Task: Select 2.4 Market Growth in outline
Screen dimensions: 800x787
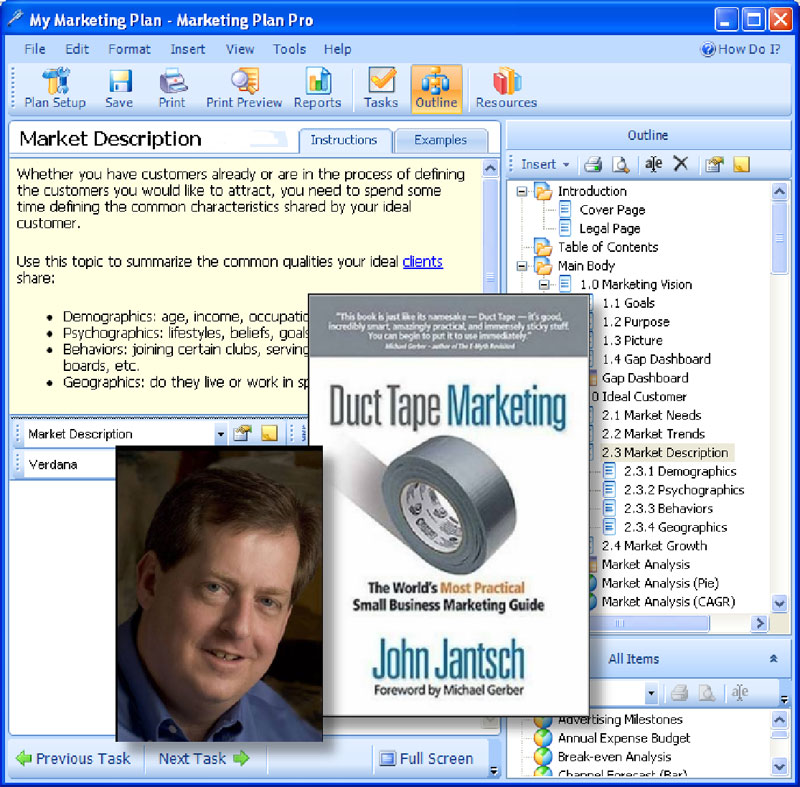Action: (x=655, y=546)
